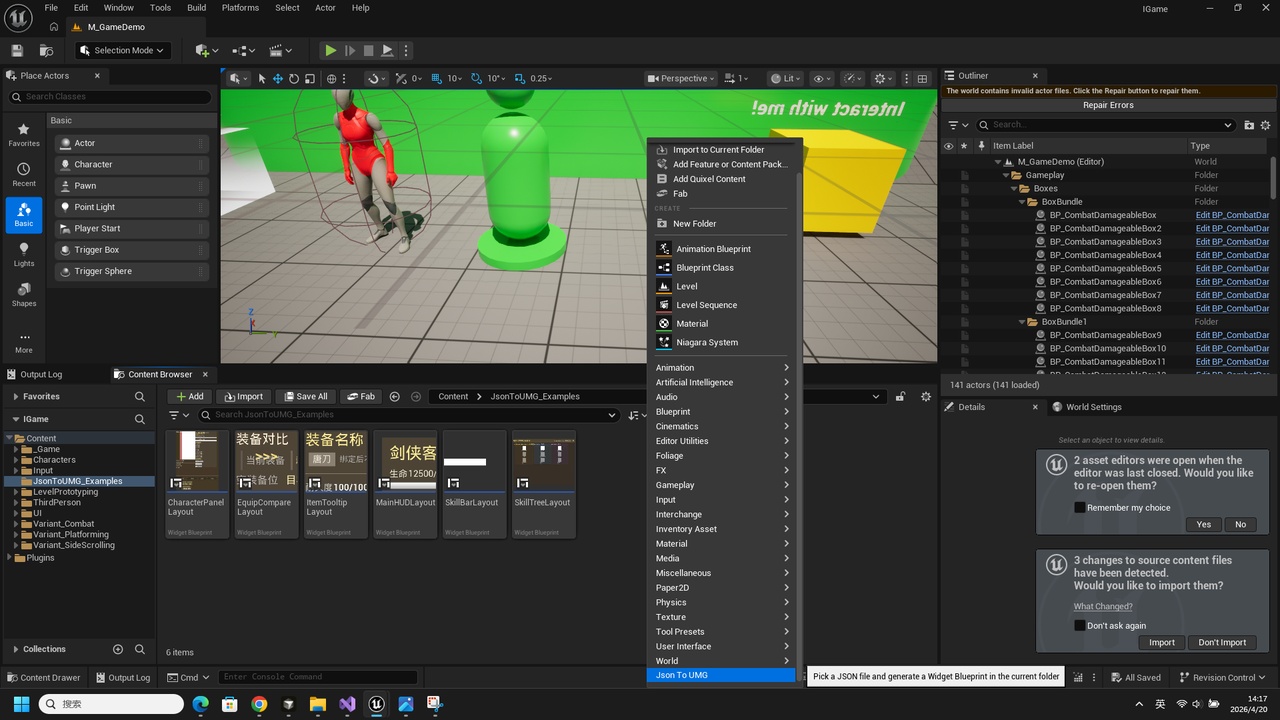The height and width of the screenshot is (720, 1280).
Task: Open the Selection Mode dropdown
Action: [123, 50]
